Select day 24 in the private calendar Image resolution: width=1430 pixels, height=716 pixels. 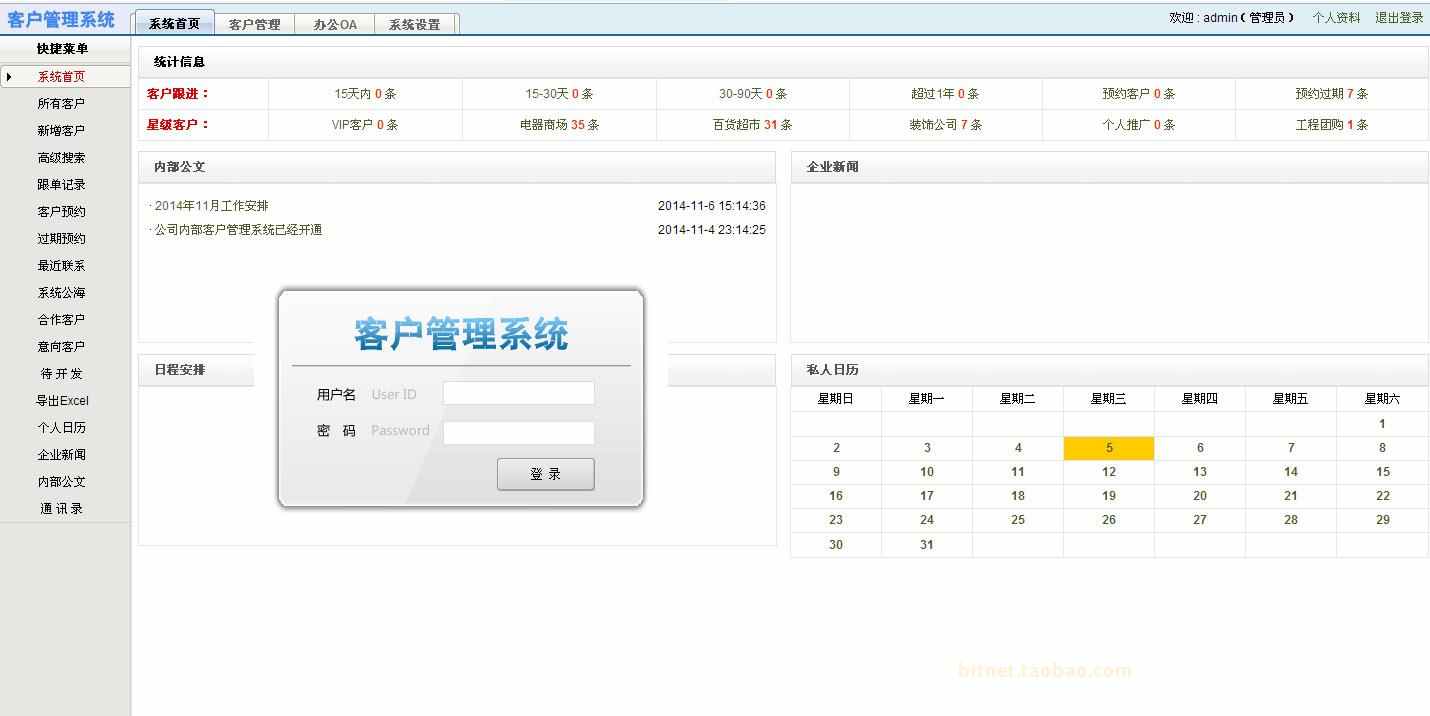[x=927, y=520]
